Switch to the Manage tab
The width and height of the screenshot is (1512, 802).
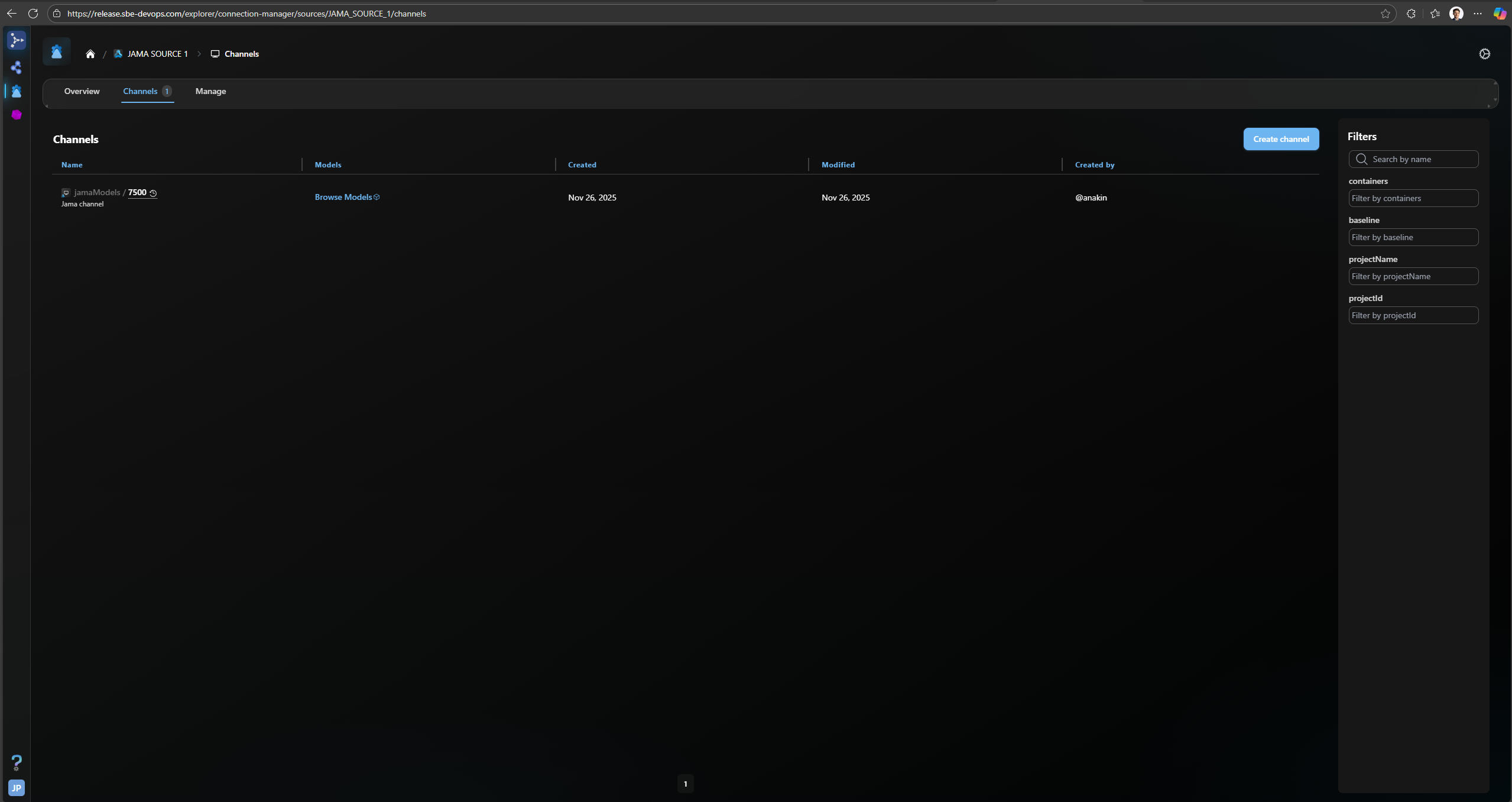[210, 91]
